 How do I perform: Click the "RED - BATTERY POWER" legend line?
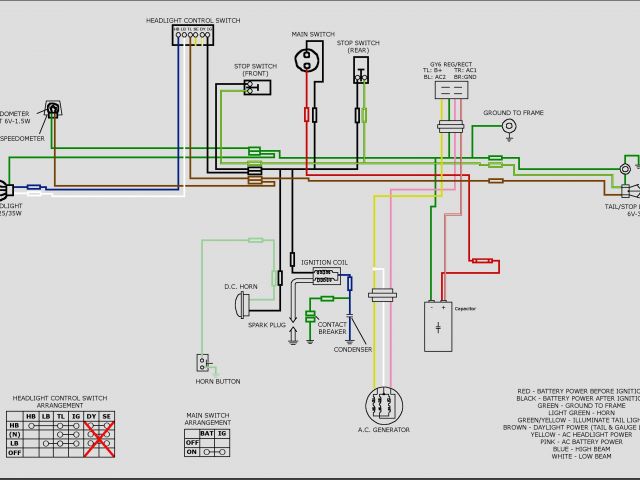pos(577,391)
